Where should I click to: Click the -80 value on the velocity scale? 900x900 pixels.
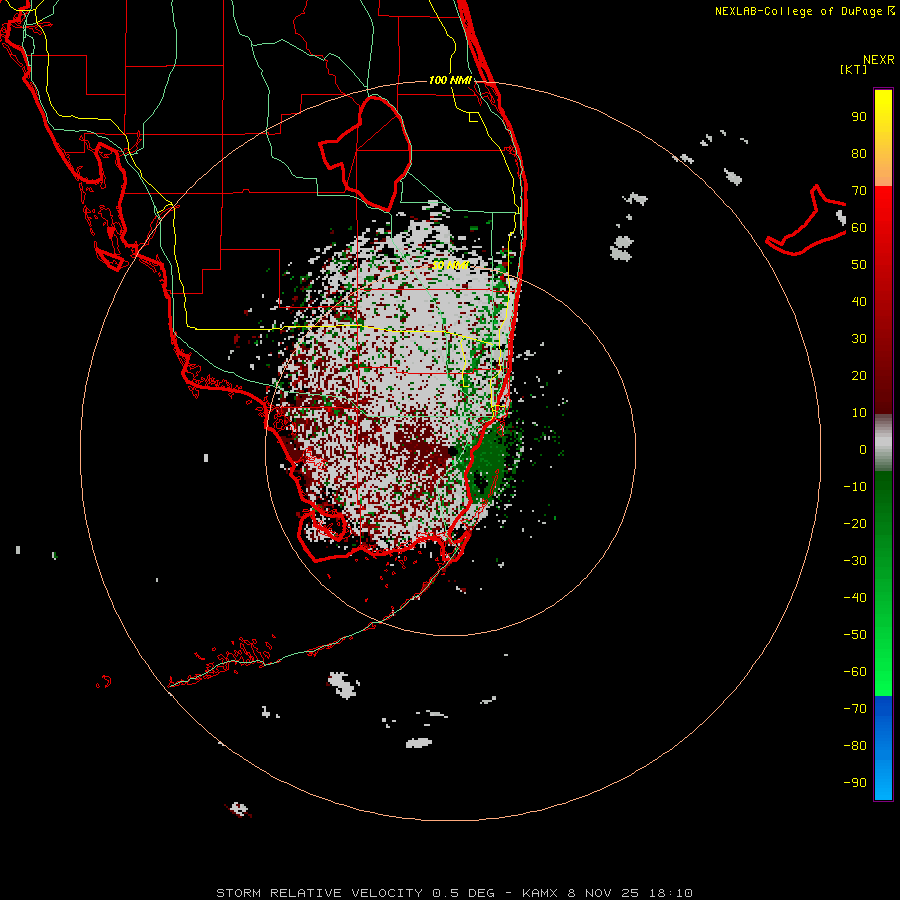point(855,746)
